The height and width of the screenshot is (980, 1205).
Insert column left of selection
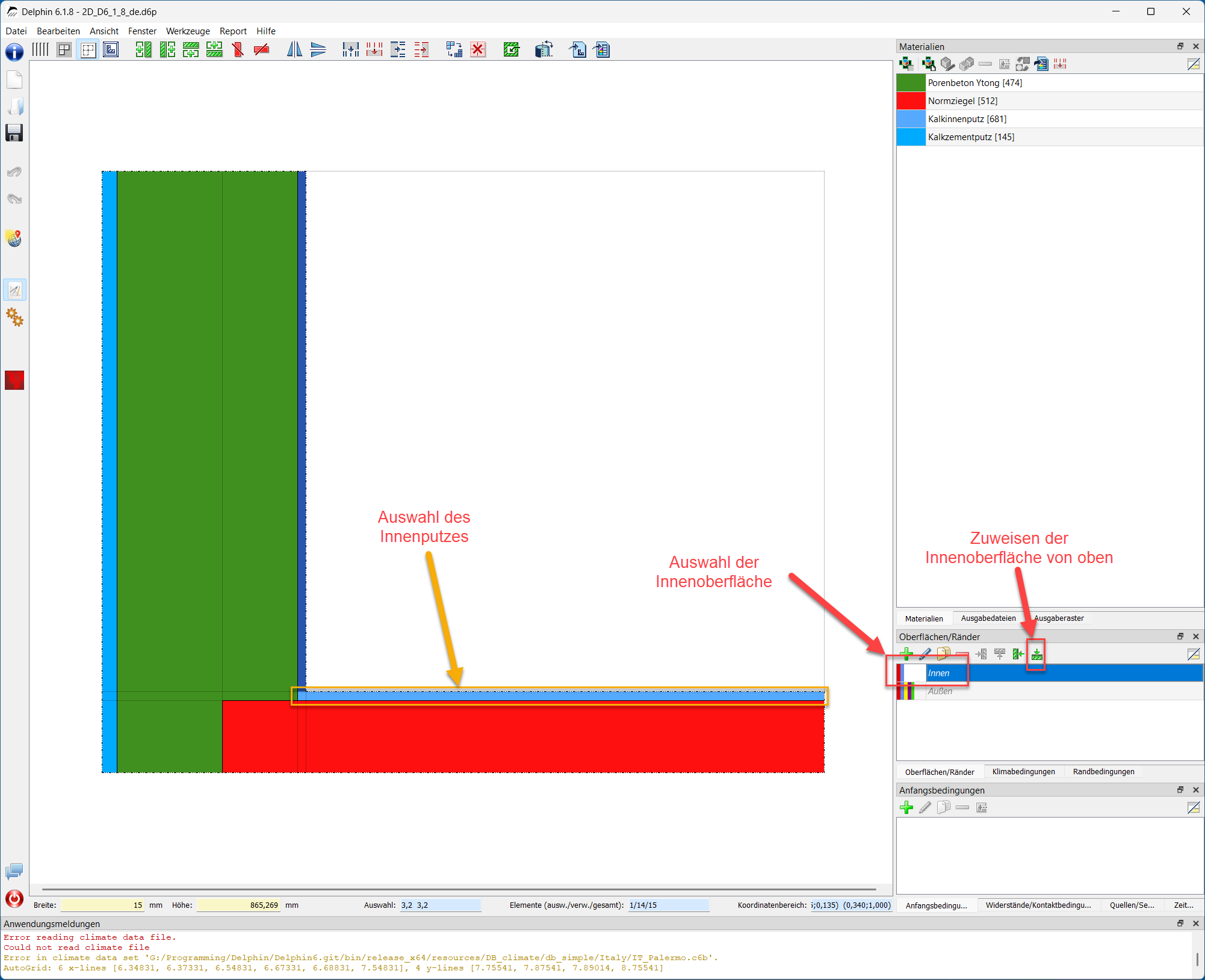click(143, 49)
